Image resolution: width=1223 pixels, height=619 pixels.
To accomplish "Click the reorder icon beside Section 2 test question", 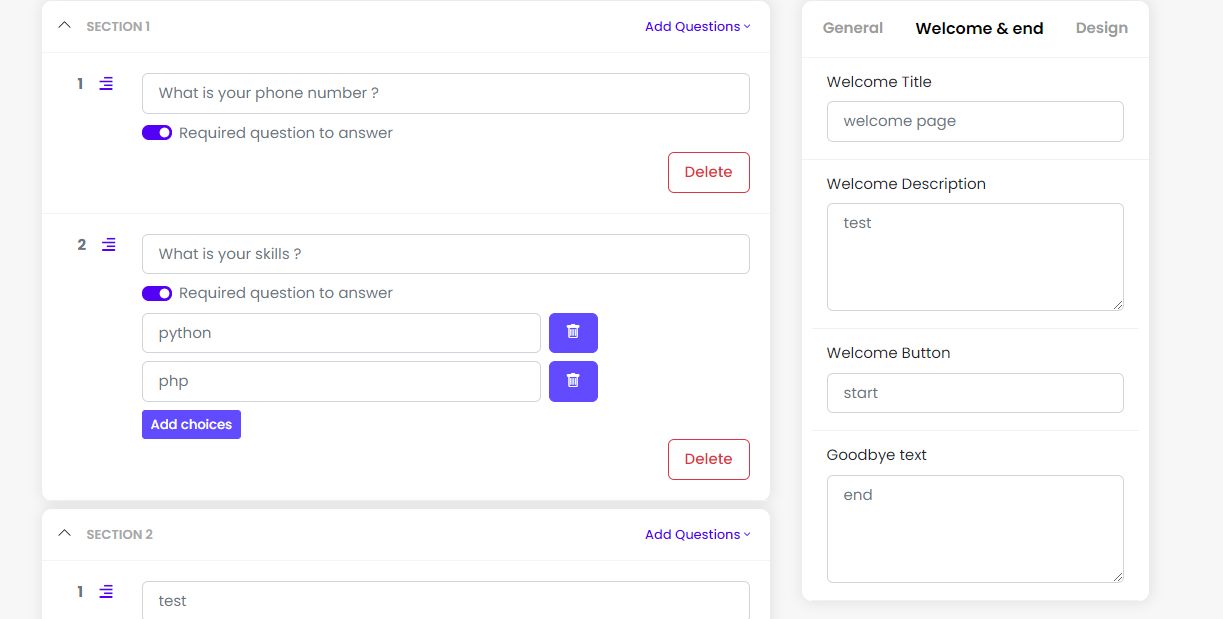I will [x=106, y=592].
